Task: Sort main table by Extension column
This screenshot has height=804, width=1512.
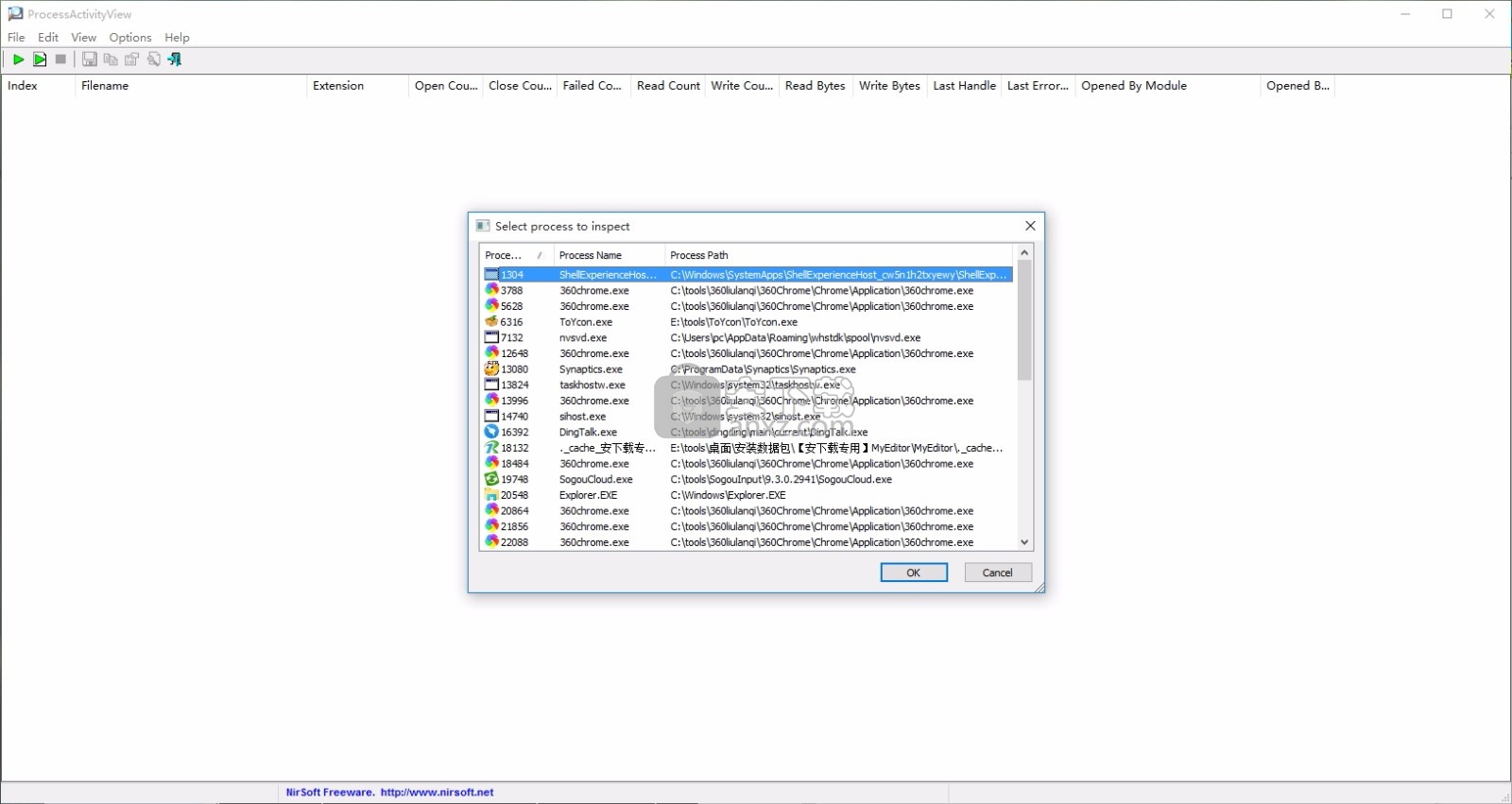Action: [357, 86]
